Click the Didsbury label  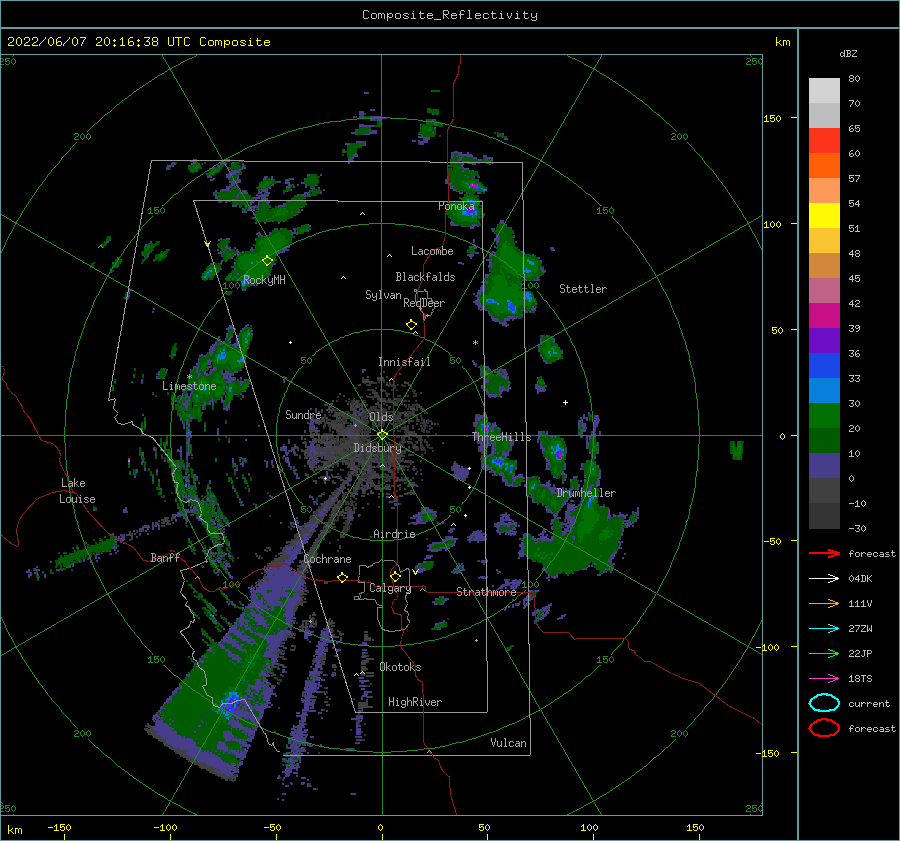coord(377,448)
